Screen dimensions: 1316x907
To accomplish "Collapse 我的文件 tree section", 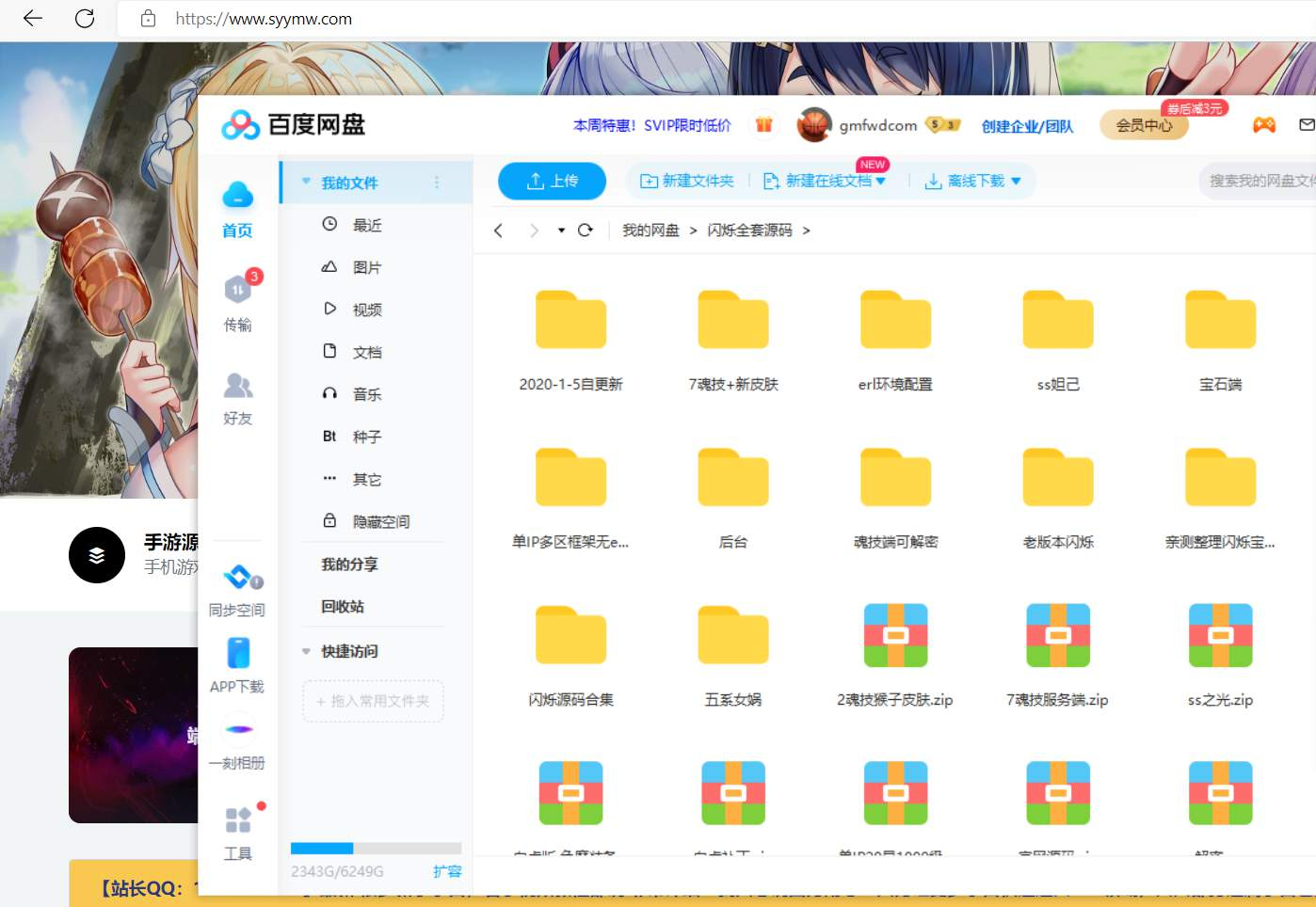I will 306,182.
